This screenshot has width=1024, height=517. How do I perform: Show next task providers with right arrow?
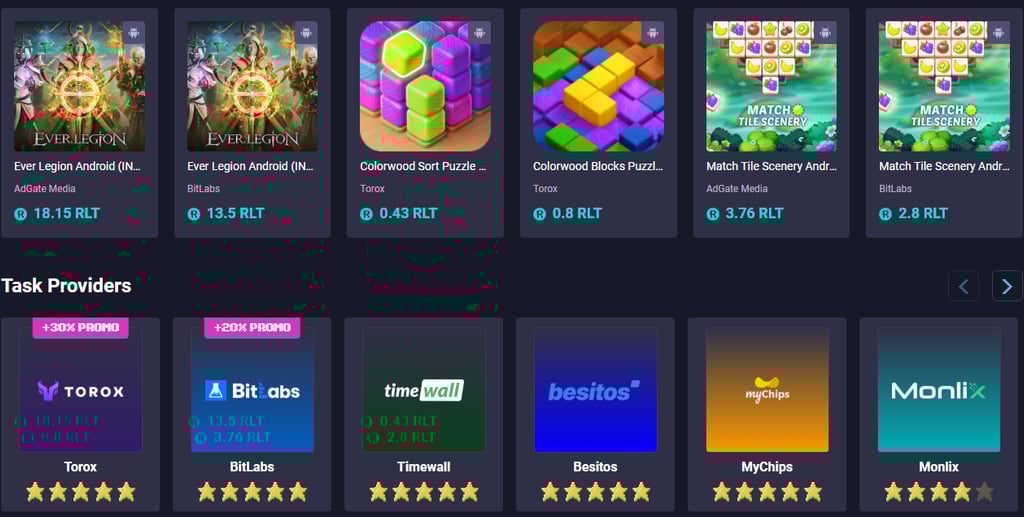click(1007, 286)
